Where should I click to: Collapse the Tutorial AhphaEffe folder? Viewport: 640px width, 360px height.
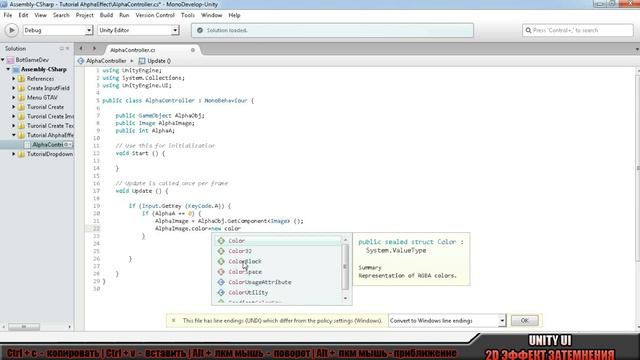coord(14,135)
